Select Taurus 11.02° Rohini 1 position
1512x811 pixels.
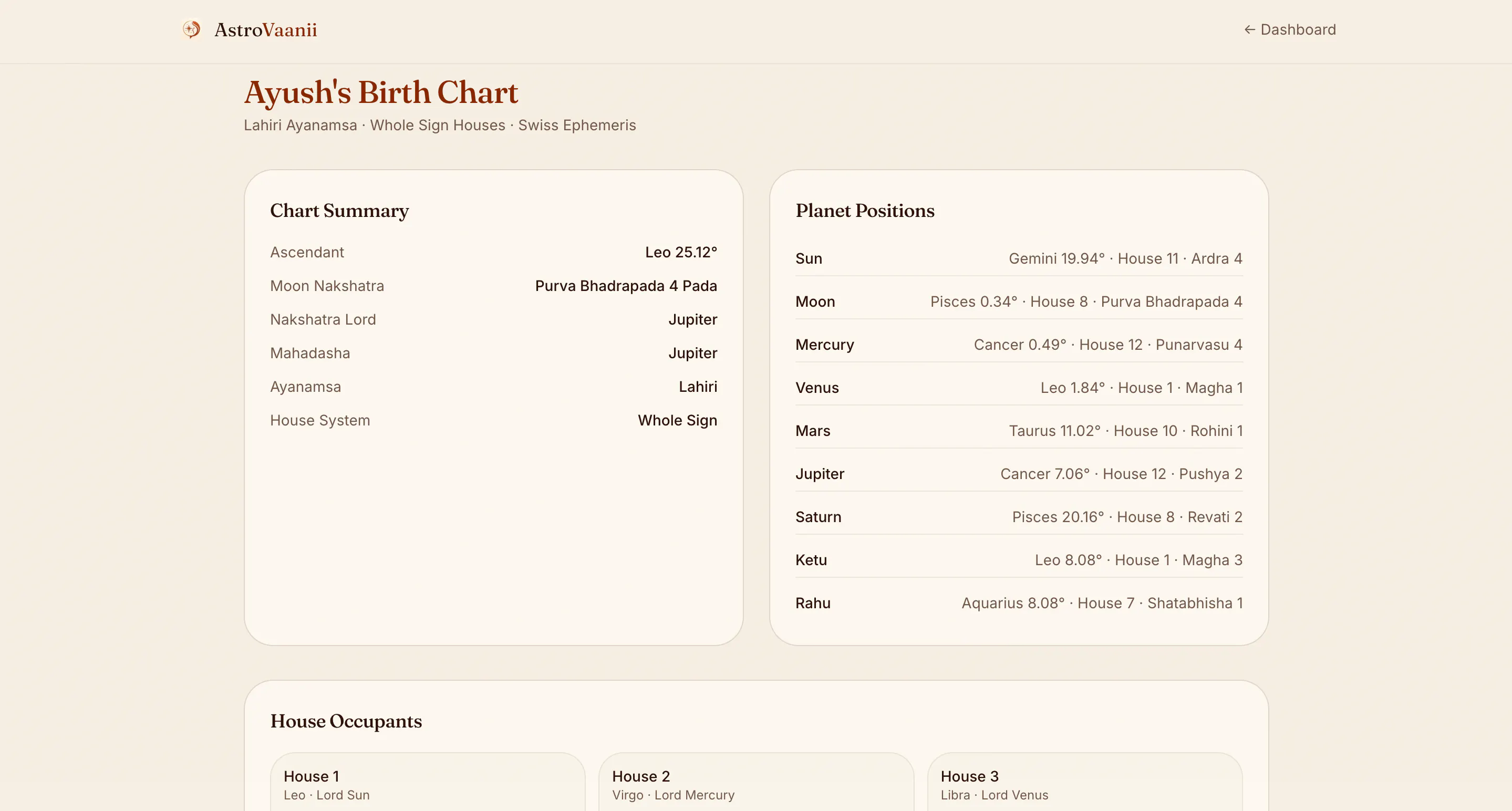[1125, 431]
